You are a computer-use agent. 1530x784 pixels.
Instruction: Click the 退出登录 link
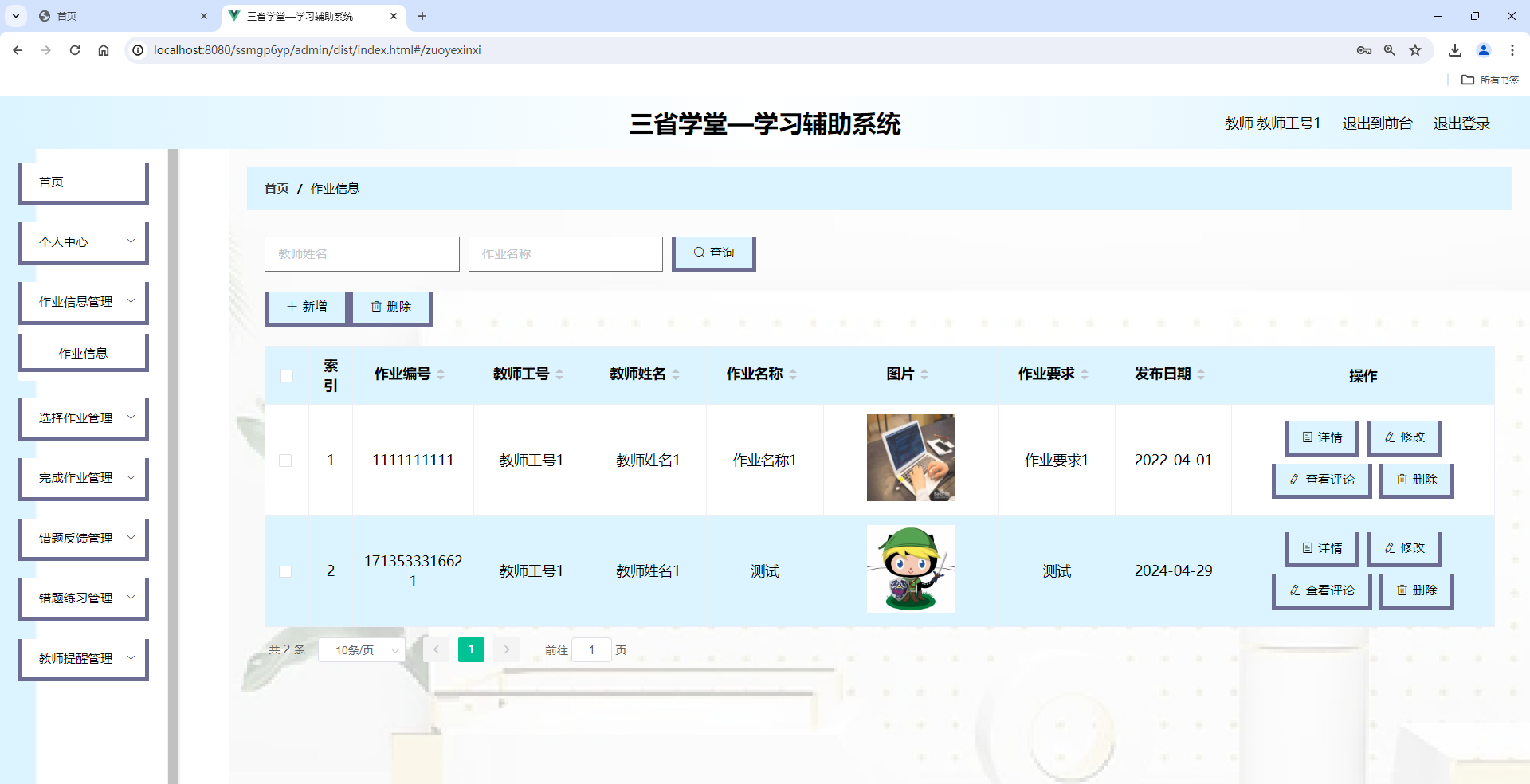tap(1461, 123)
